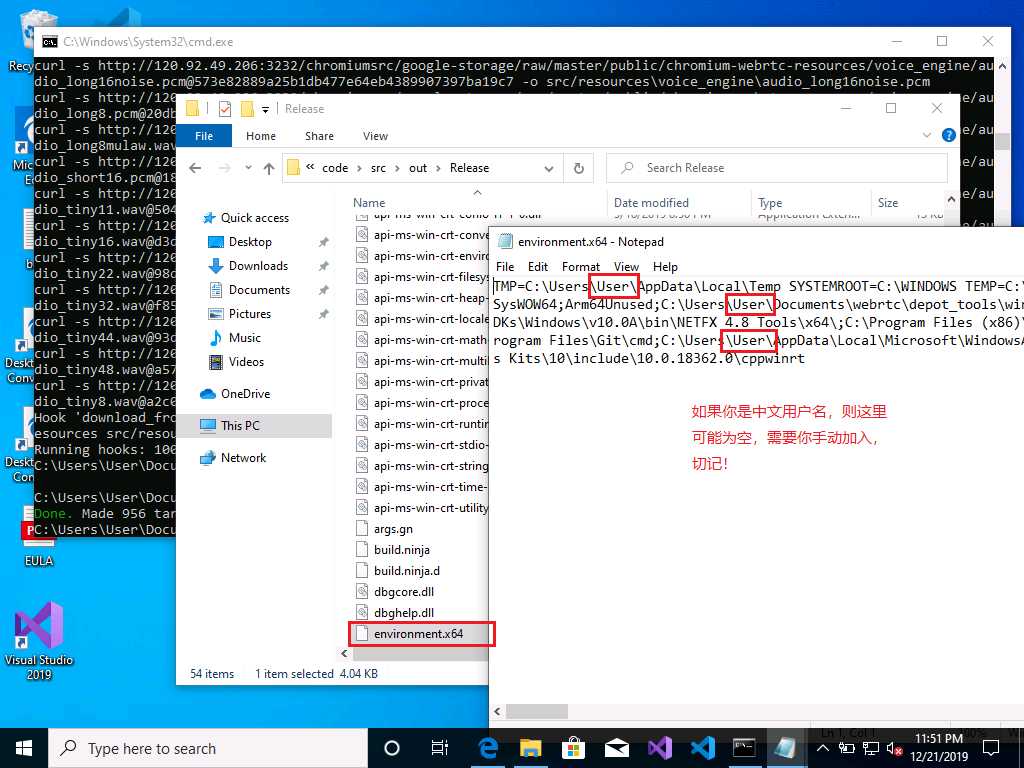Open Desktop in navigation pane
The width and height of the screenshot is (1024, 768).
pos(249,242)
